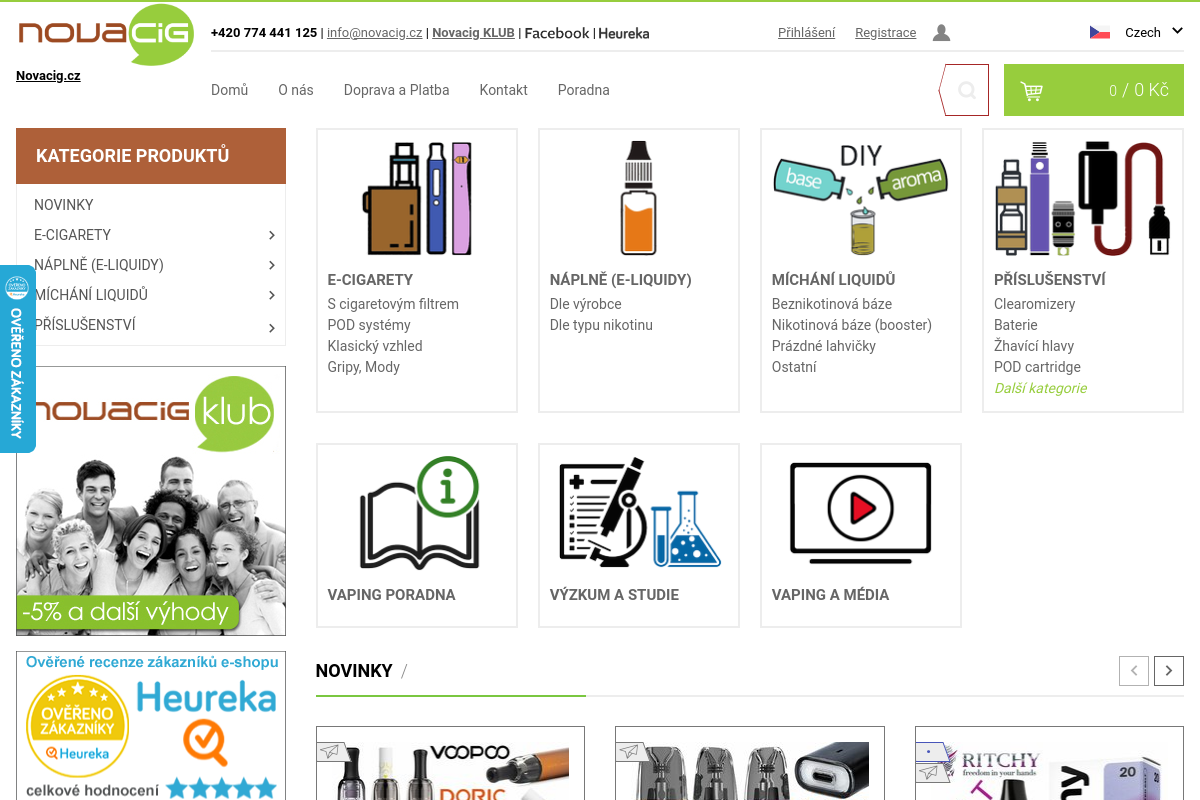This screenshot has width=1200, height=800.
Task: Follow the Další kategorie link
Action: point(1040,388)
